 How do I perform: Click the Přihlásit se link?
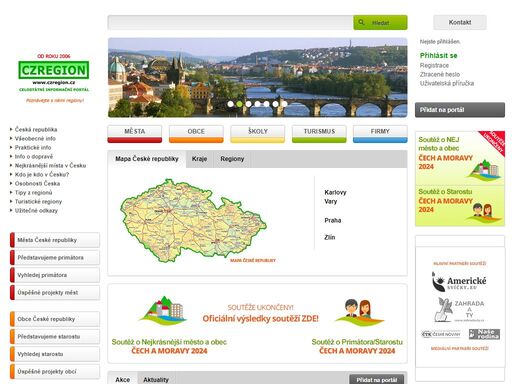(438, 56)
